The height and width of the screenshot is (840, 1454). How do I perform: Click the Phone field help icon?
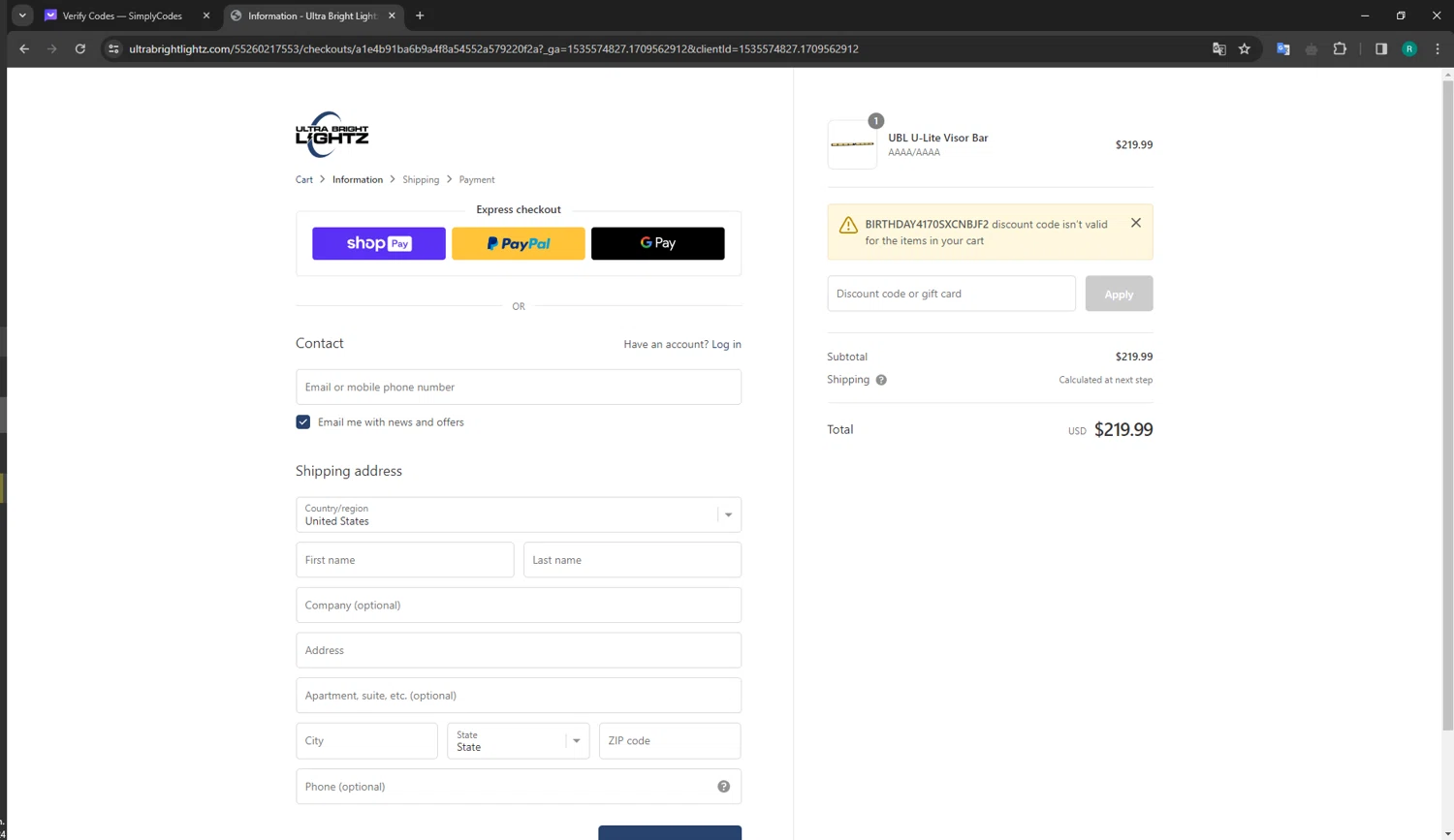(x=723, y=787)
